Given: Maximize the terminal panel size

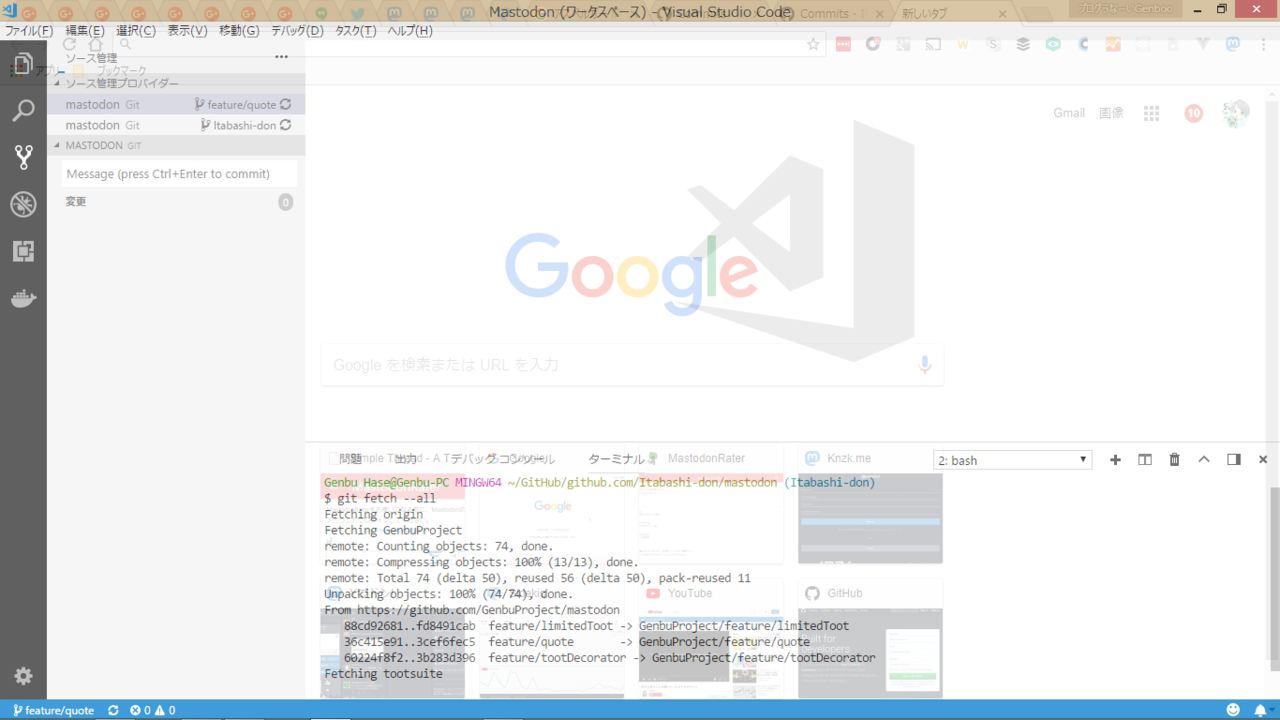Looking at the screenshot, I should [x=1204, y=460].
